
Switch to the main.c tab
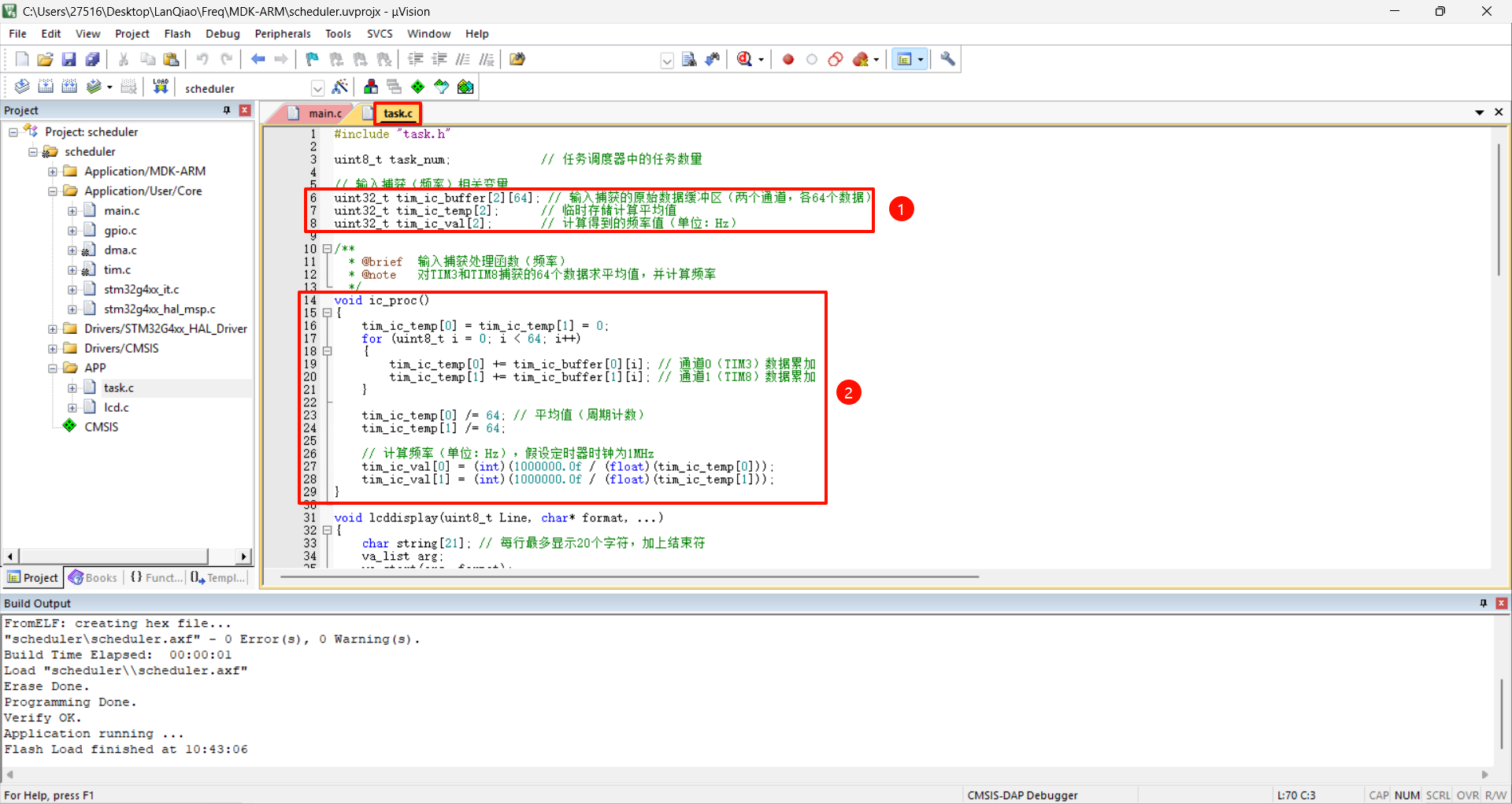click(x=324, y=113)
